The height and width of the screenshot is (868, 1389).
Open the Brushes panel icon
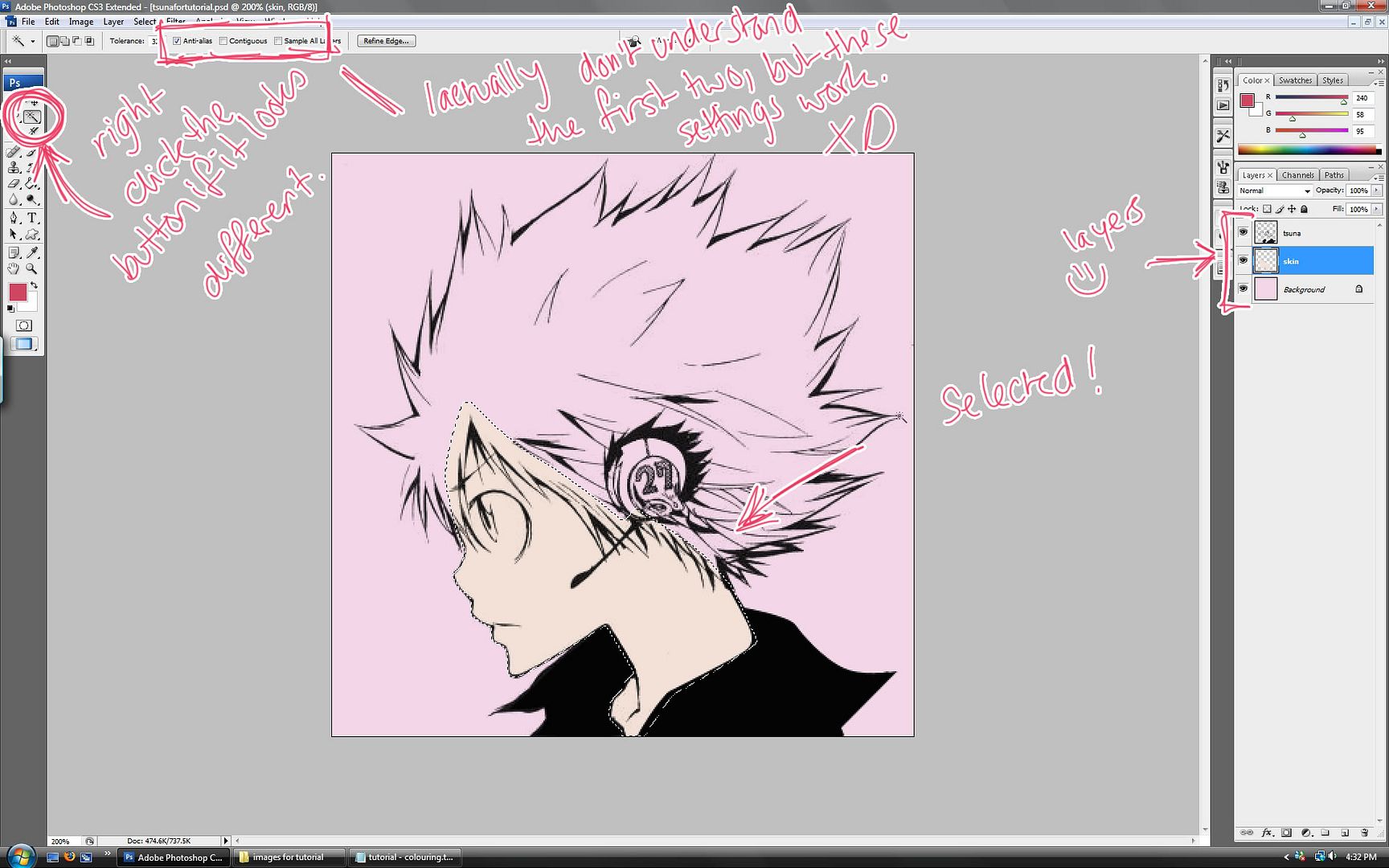pyautogui.click(x=1223, y=167)
